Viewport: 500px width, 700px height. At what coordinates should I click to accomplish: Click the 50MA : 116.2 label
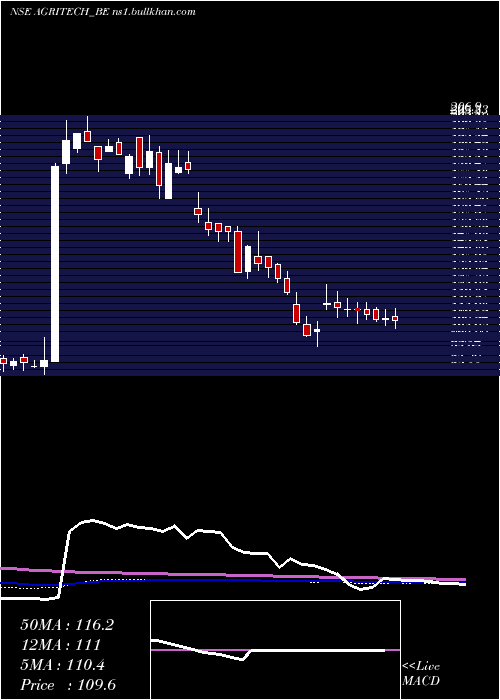coord(67,625)
